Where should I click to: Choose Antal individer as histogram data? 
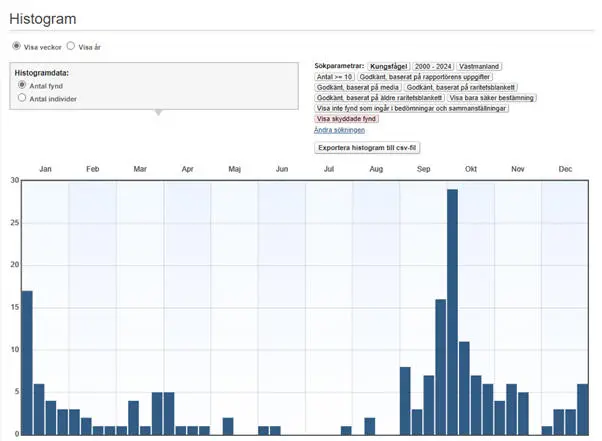[22, 98]
